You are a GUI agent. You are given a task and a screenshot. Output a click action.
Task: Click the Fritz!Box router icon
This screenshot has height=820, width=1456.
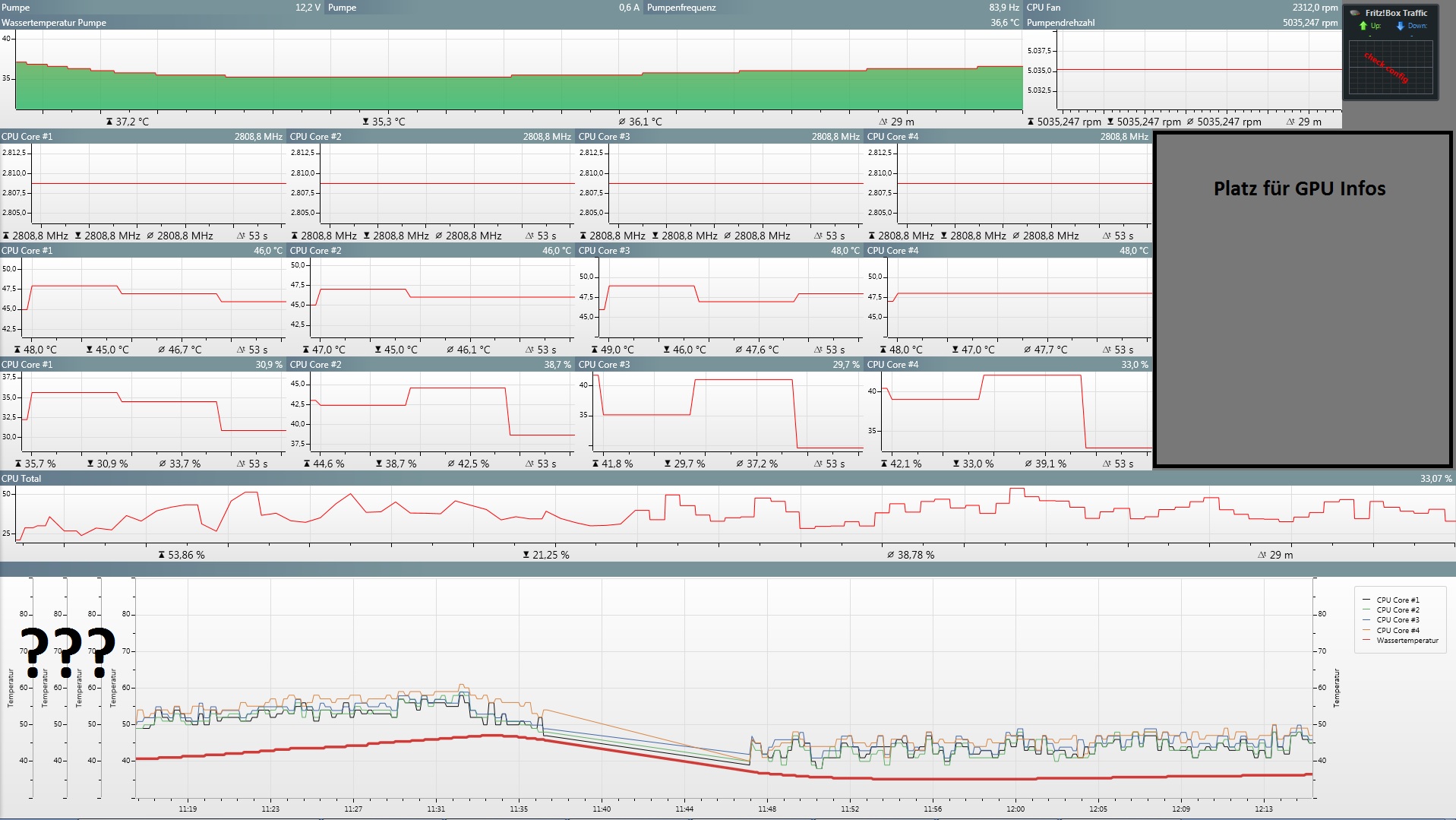[x=1355, y=13]
